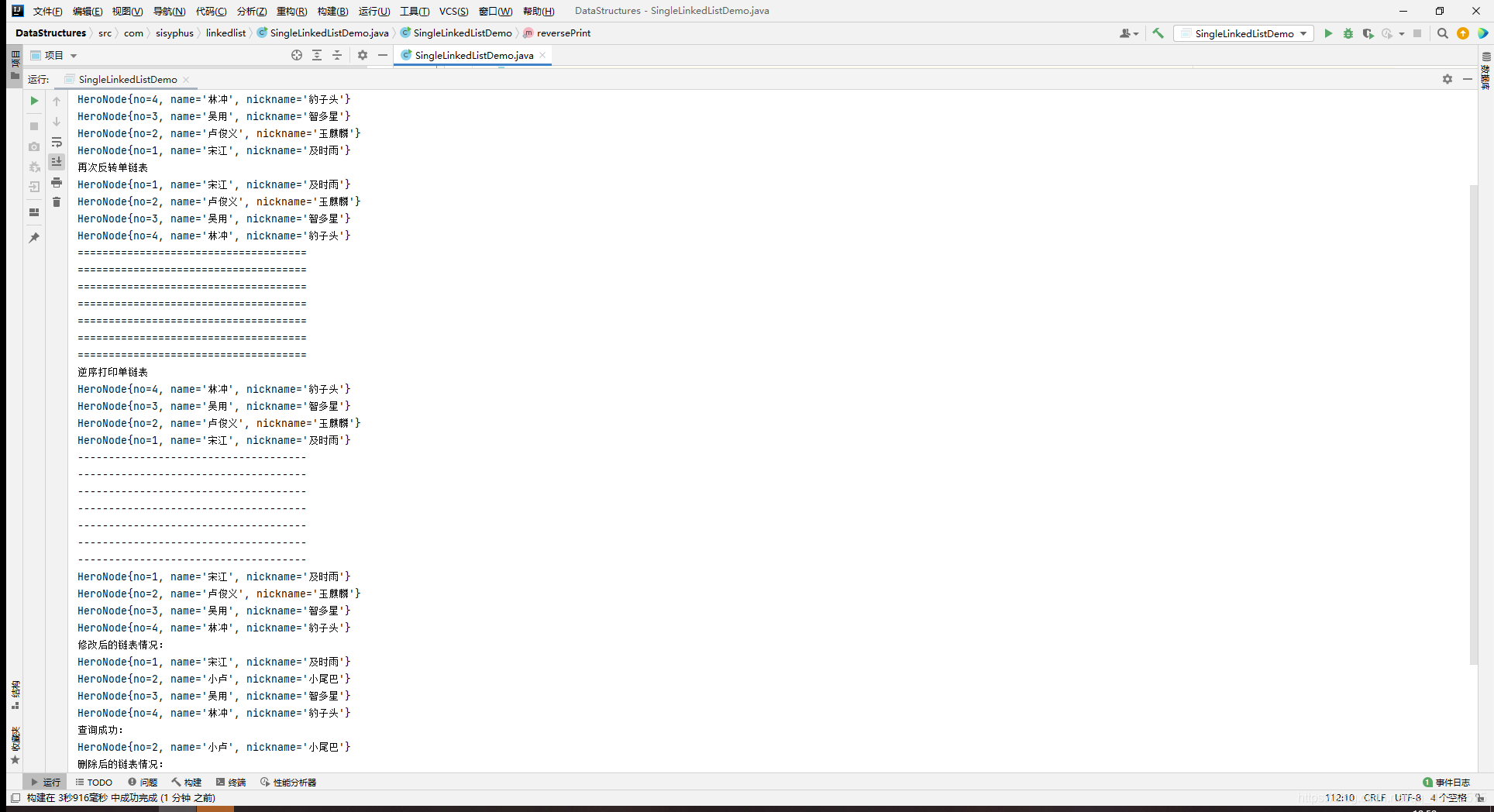Open the 工具(T) menu
The width and height of the screenshot is (1494, 812).
pos(415,11)
